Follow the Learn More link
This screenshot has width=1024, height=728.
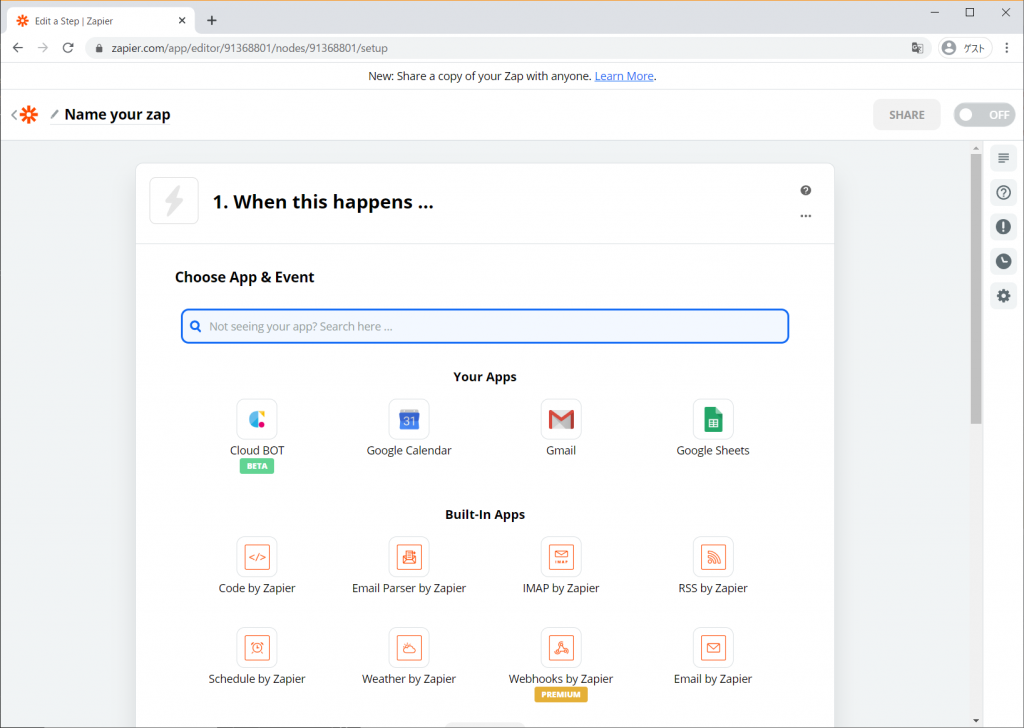point(624,76)
